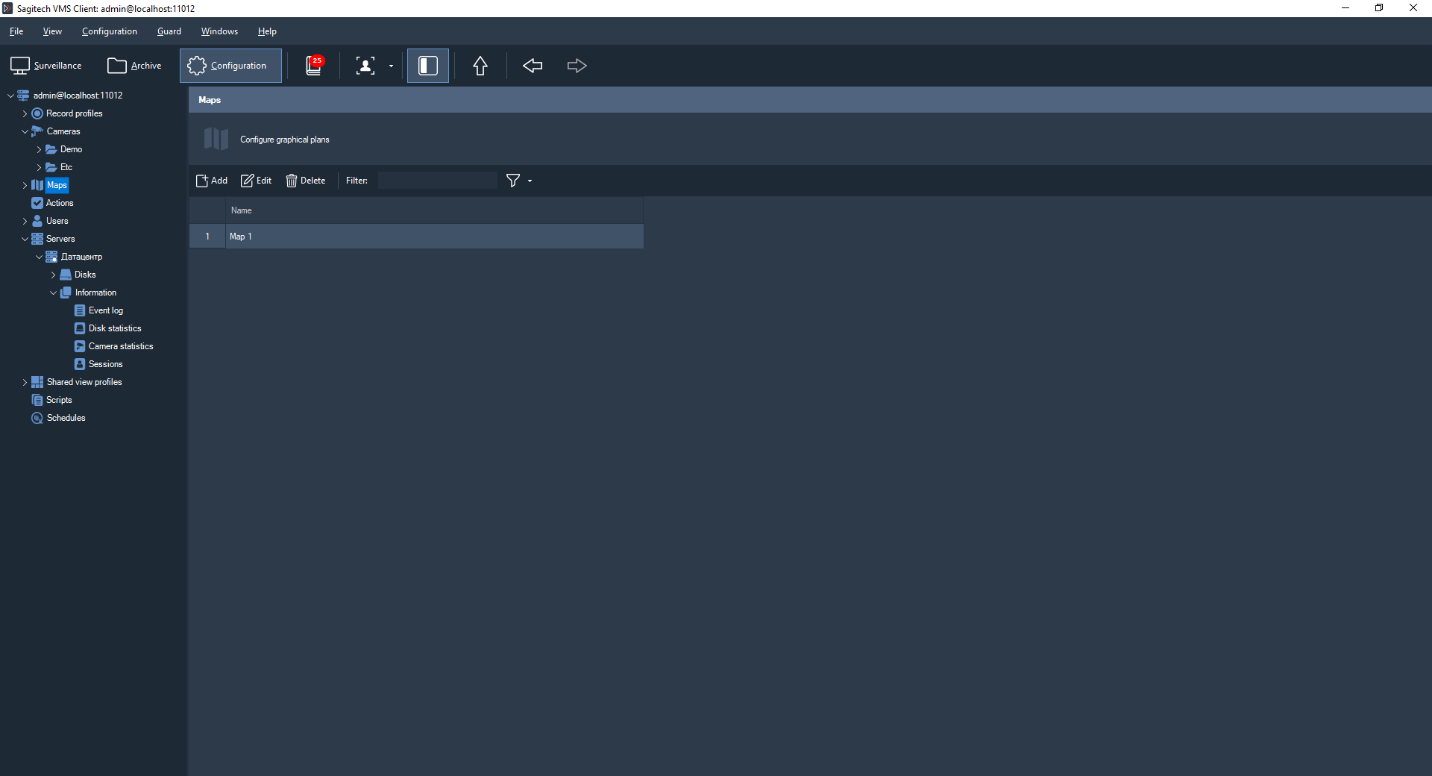Select the Actions item with checkmark icon
Image resolution: width=1432 pixels, height=776 pixels.
point(59,203)
